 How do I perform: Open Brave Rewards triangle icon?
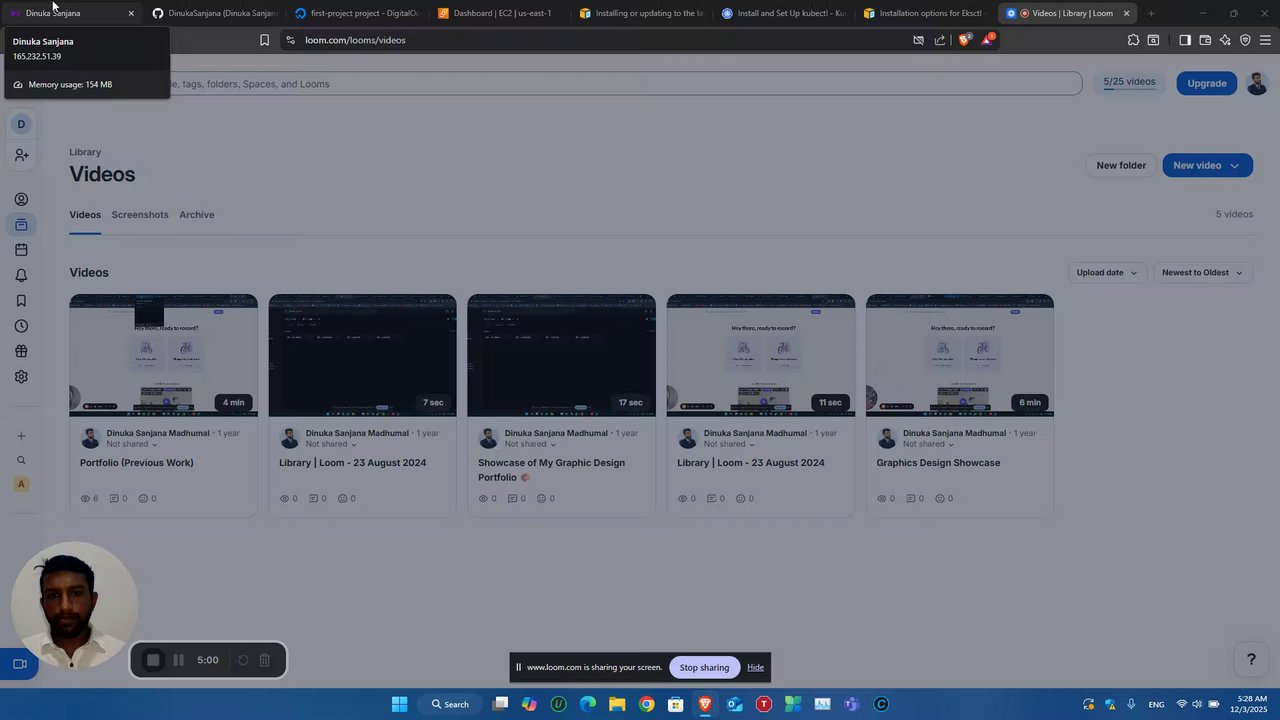tap(988, 40)
